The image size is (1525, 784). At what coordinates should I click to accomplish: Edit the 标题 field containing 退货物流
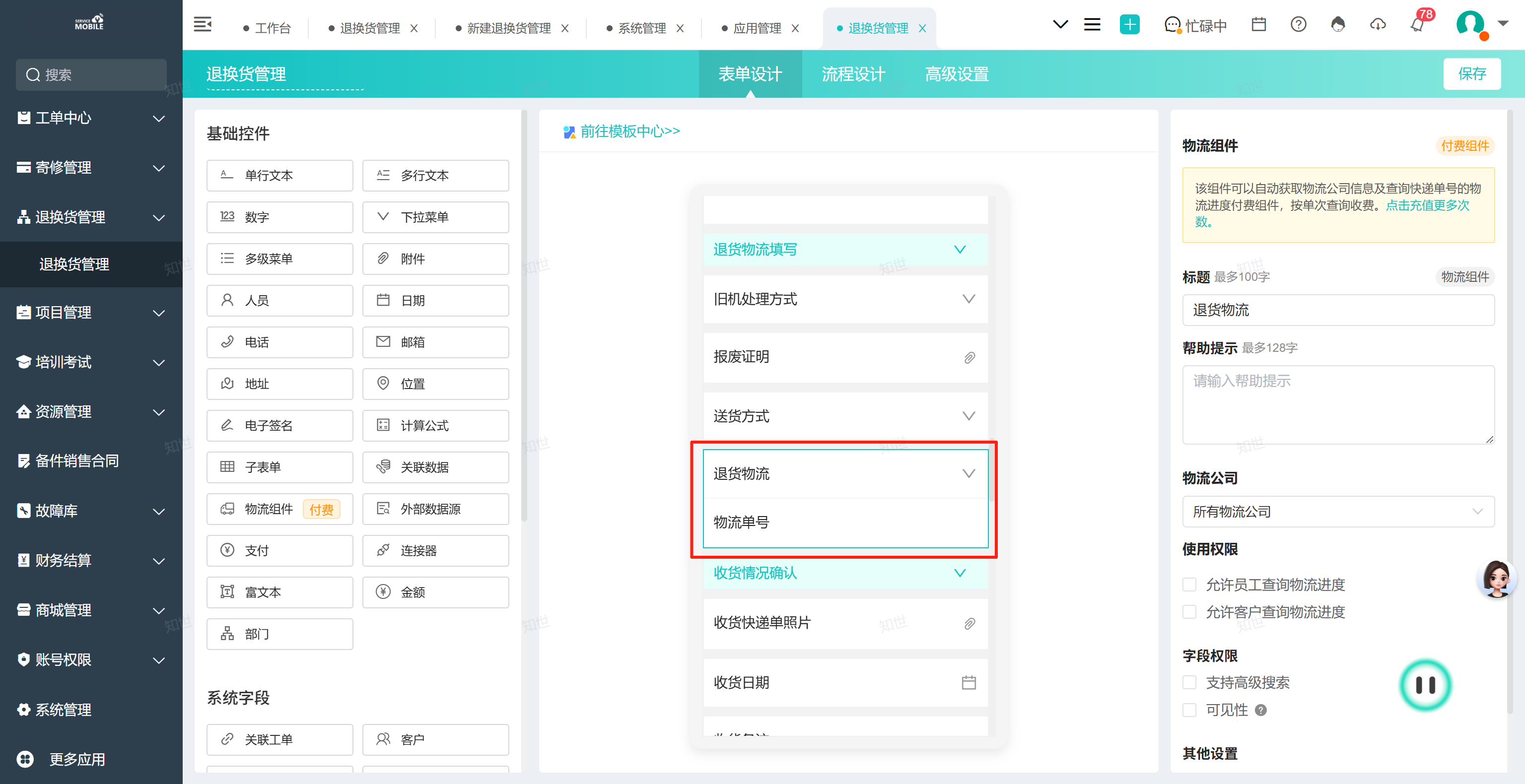coord(1338,310)
